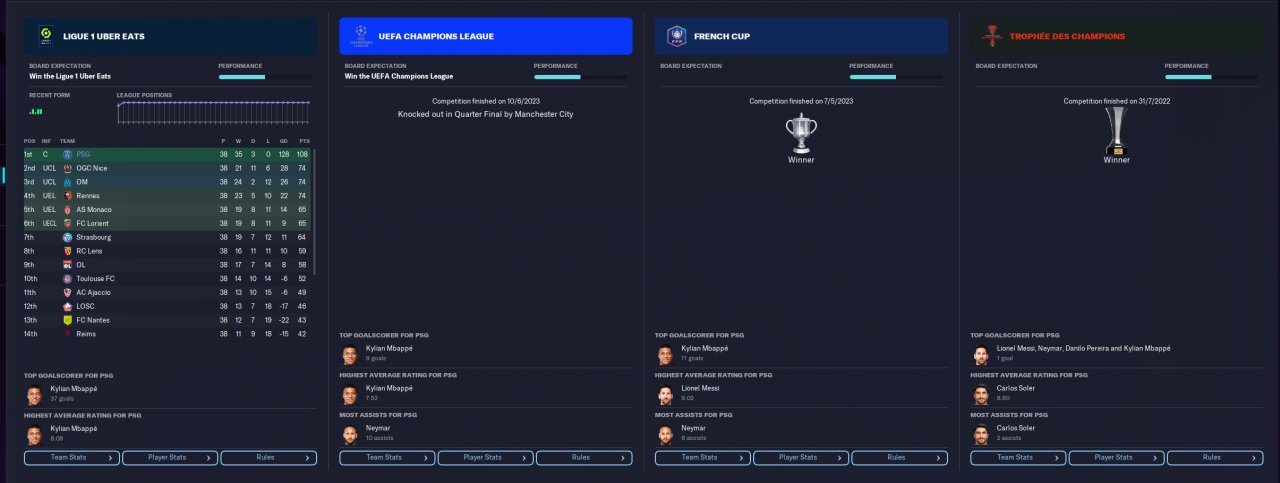Image resolution: width=1280 pixels, height=483 pixels.
Task: Click Carlos Soler name beside 8.80 rating
Action: [x=1016, y=388]
